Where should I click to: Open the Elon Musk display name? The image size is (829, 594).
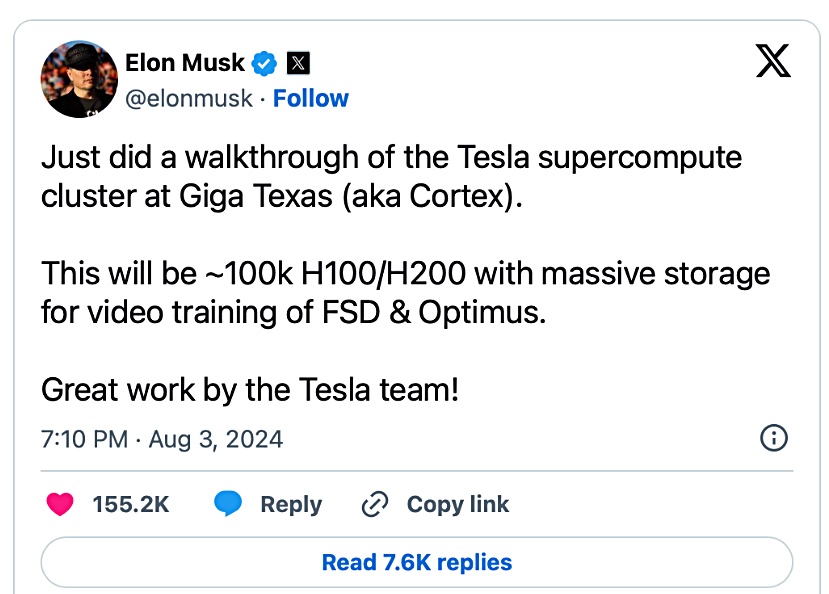point(185,63)
